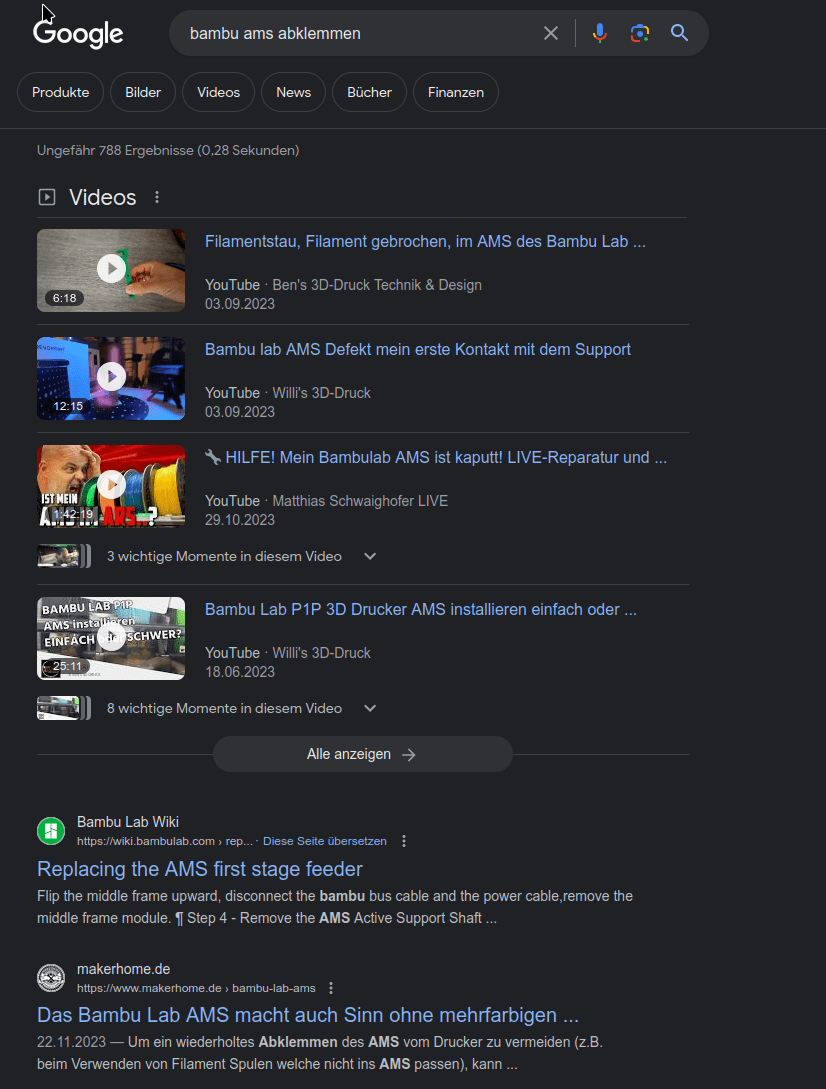The width and height of the screenshot is (826, 1089).
Task: Click key moments preview thumbnail for 8 Momente
Action: (x=64, y=708)
